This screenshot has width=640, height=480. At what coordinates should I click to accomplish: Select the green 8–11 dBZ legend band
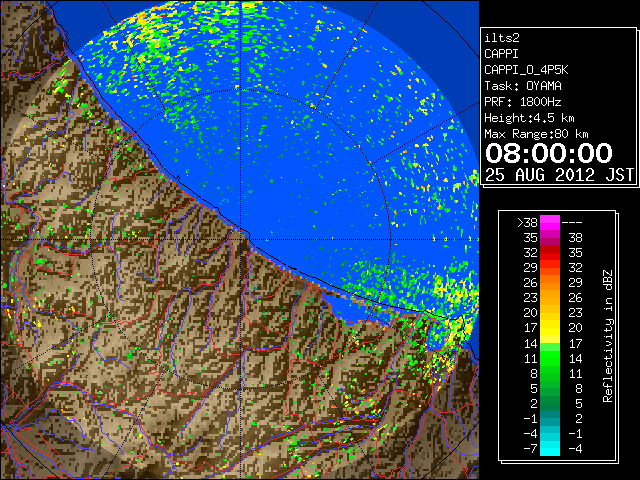click(x=550, y=373)
